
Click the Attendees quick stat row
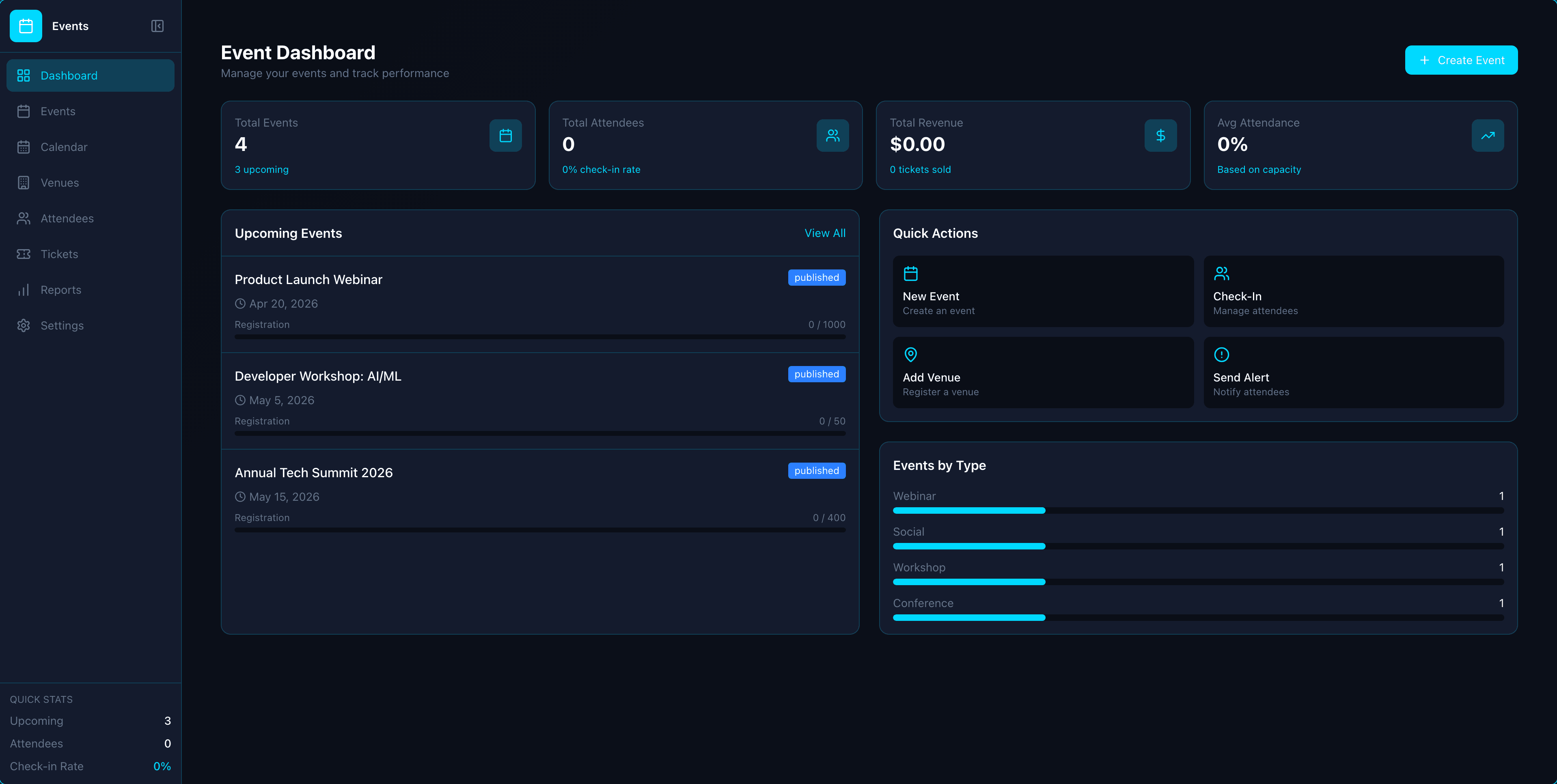(90, 743)
